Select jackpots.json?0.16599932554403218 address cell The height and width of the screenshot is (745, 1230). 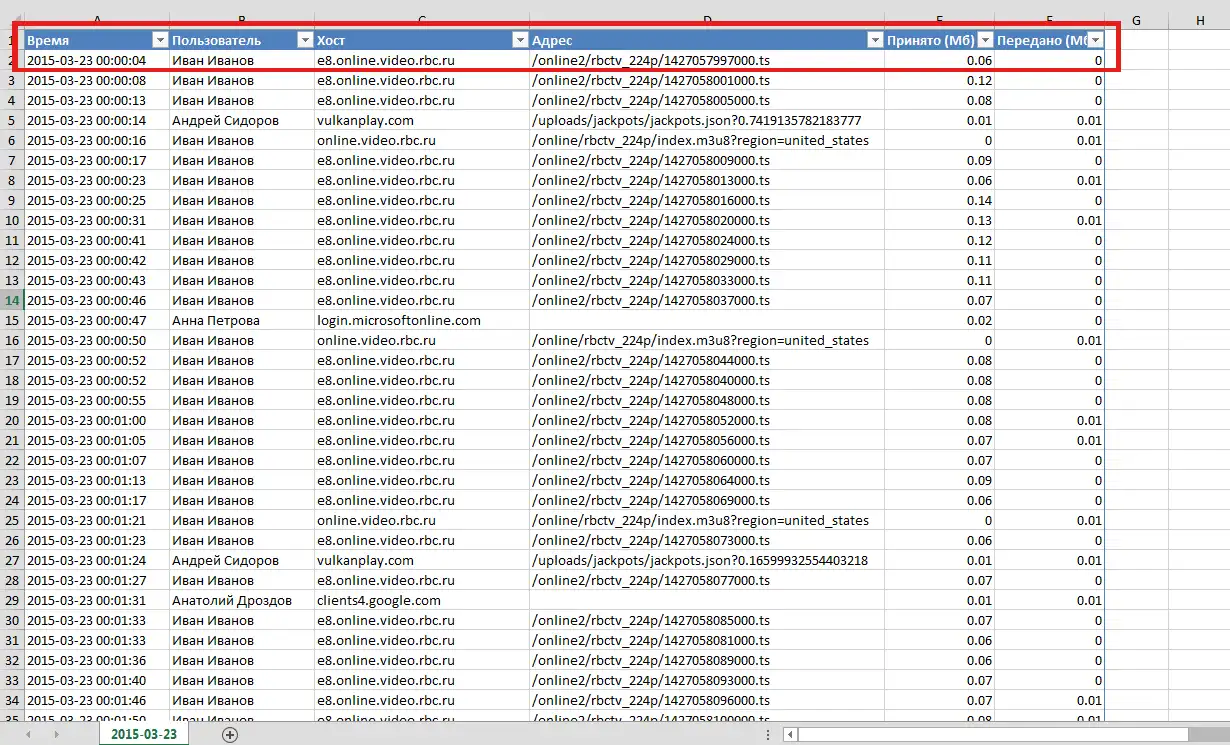click(x=706, y=560)
